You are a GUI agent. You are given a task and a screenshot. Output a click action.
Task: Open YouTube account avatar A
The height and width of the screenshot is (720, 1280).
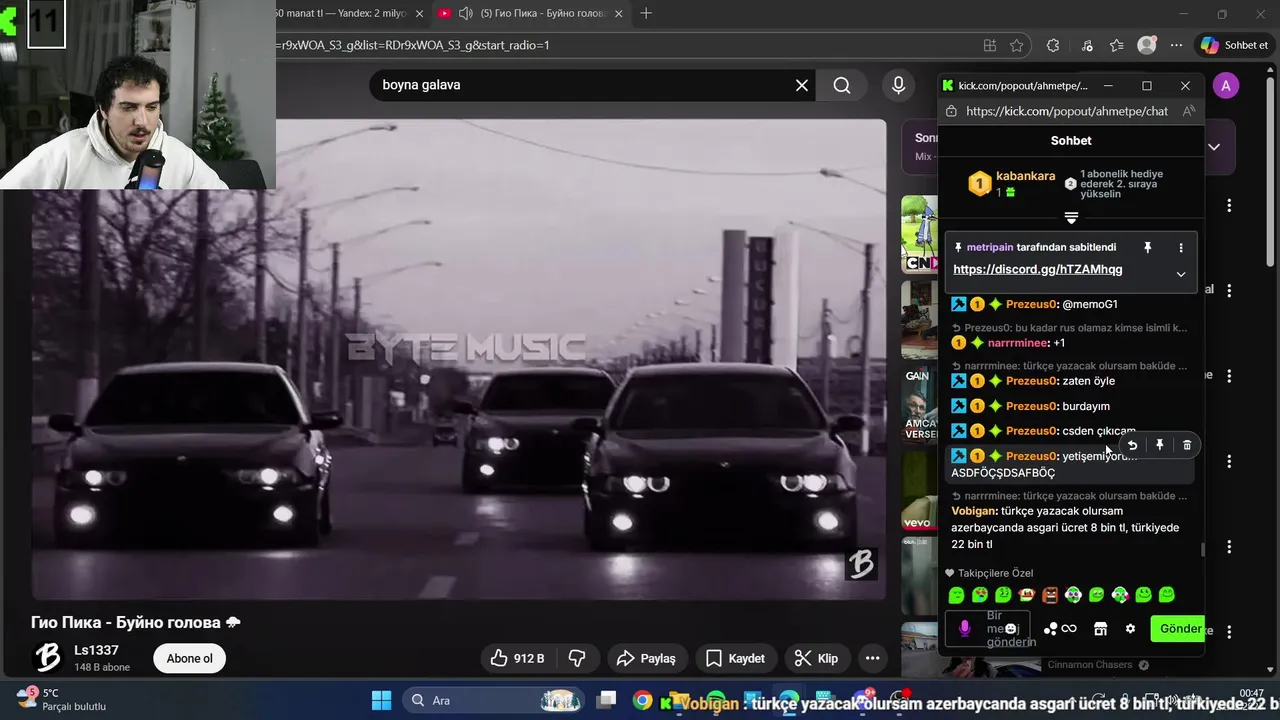1226,85
